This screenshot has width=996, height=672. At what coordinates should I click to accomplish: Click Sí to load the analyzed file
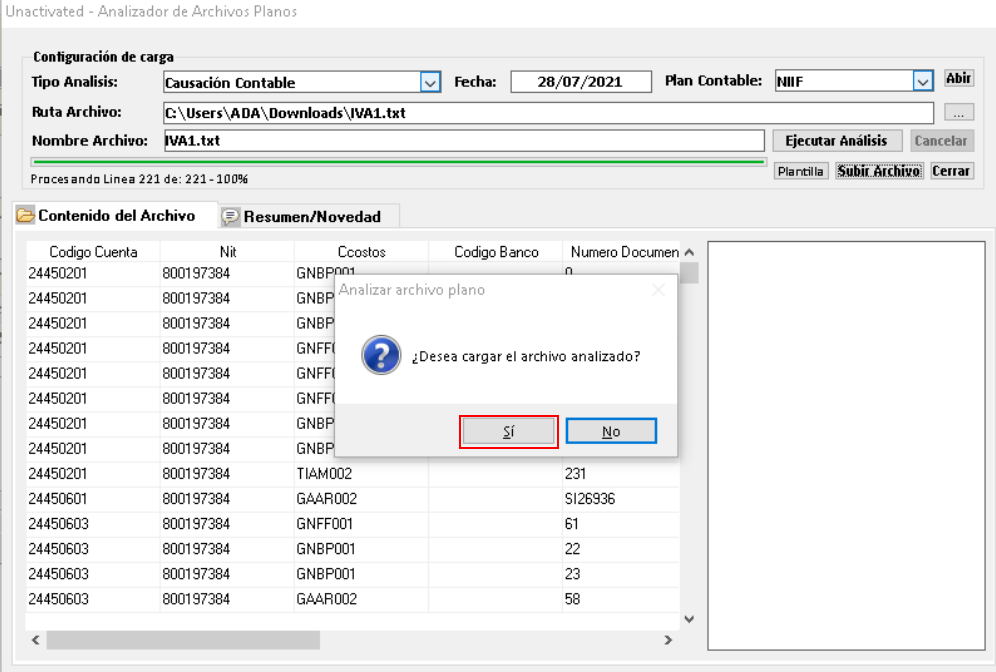508,432
